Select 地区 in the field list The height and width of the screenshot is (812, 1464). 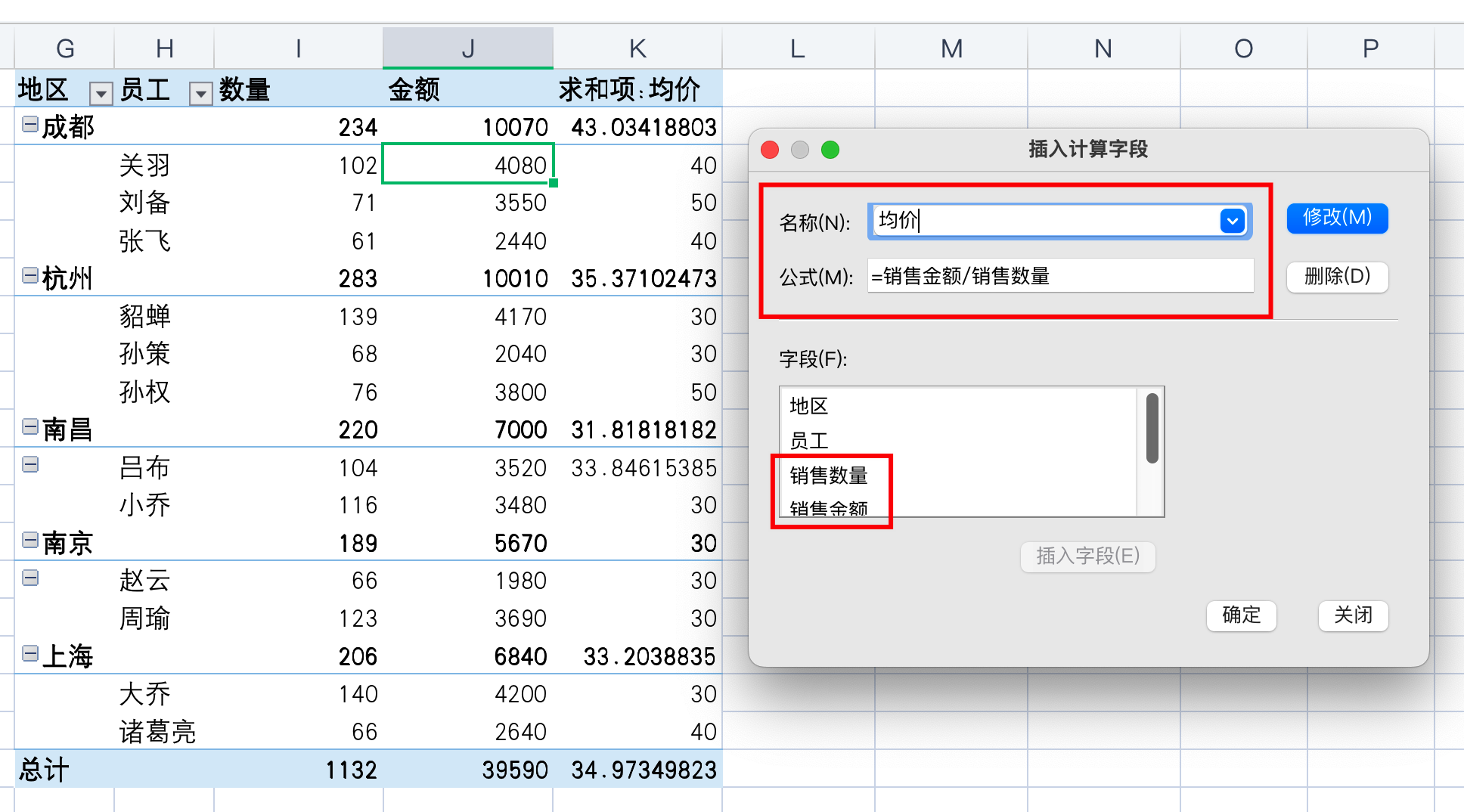(809, 406)
